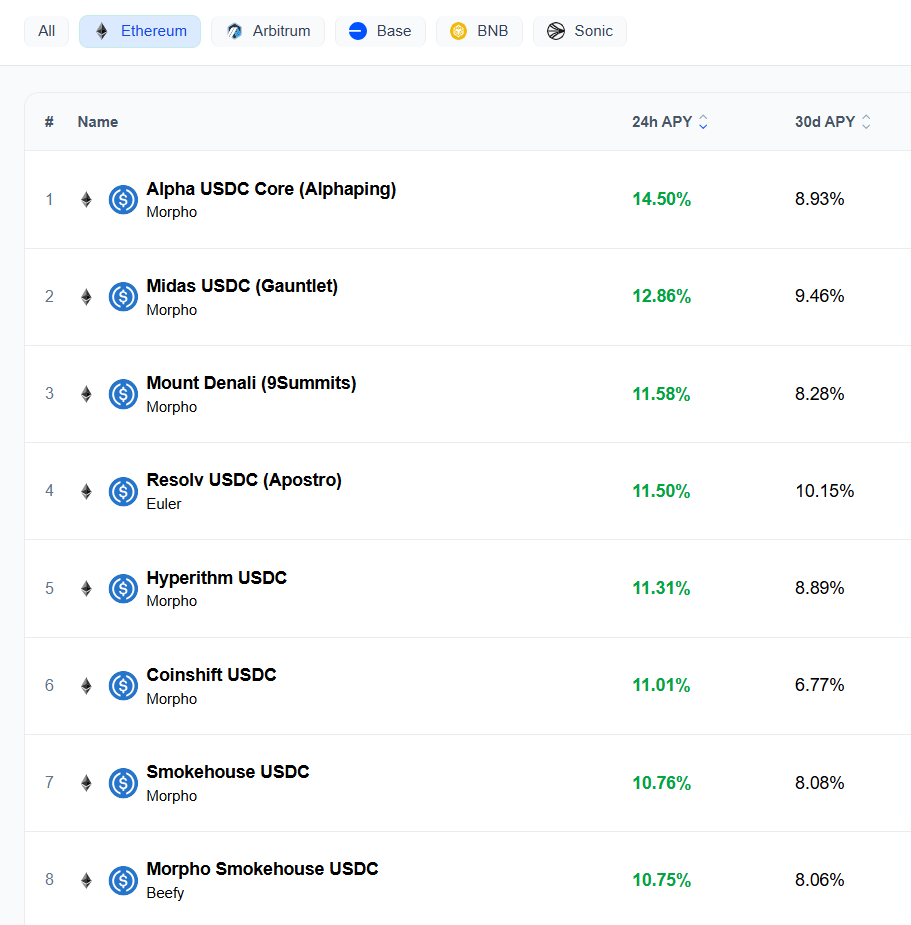Open Mount Denali (9Summits) vault

click(x=251, y=383)
